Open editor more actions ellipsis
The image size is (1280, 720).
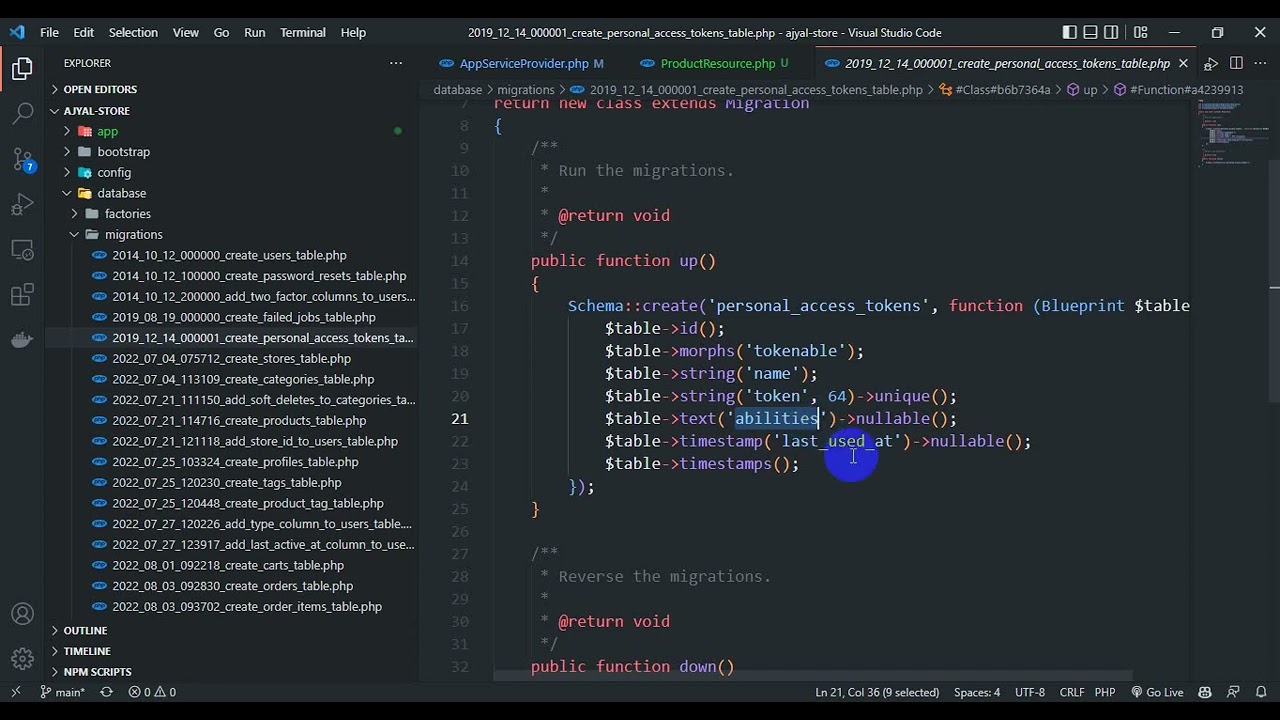1260,63
